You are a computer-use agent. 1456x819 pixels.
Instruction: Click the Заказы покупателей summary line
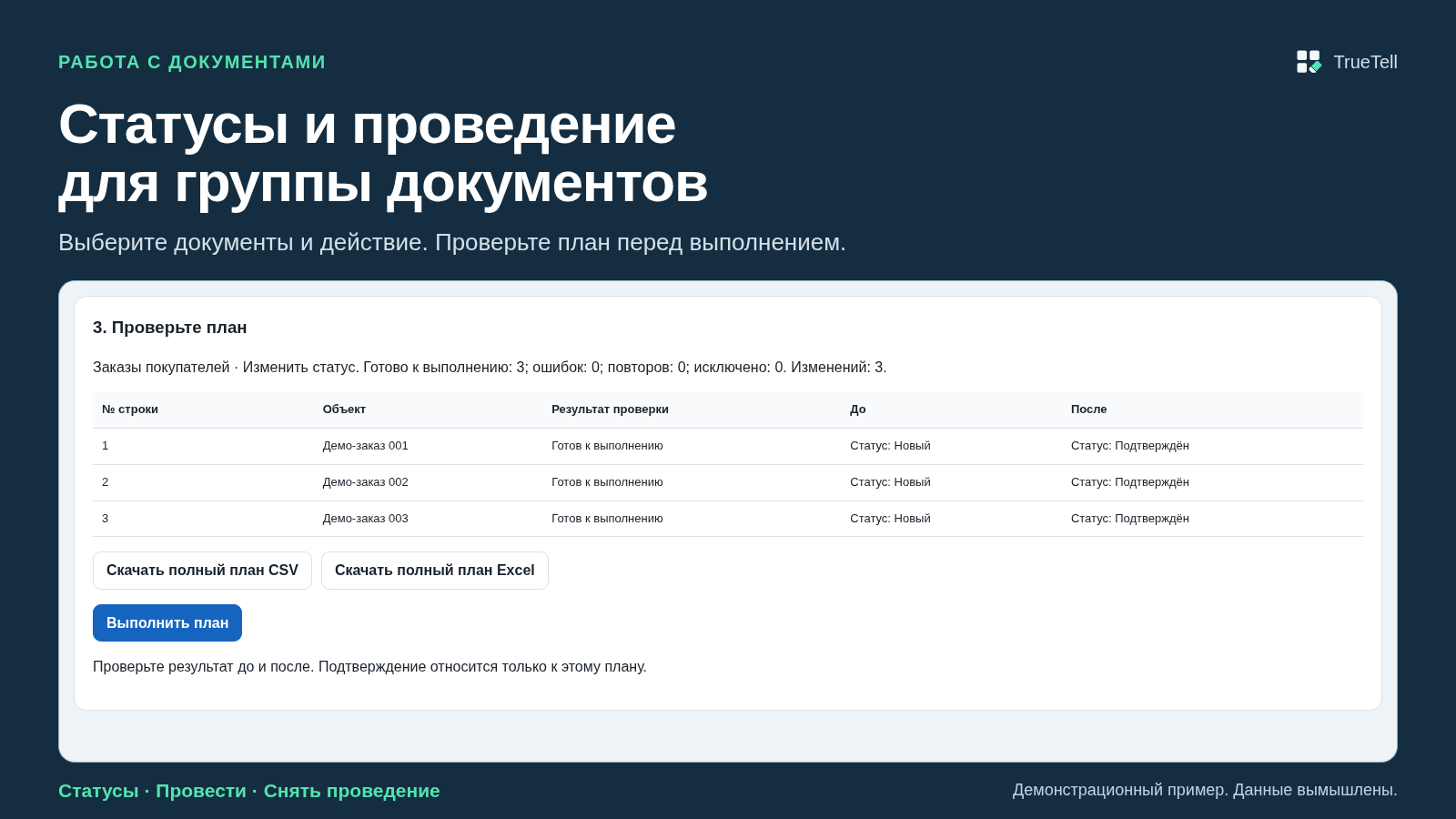click(x=490, y=368)
